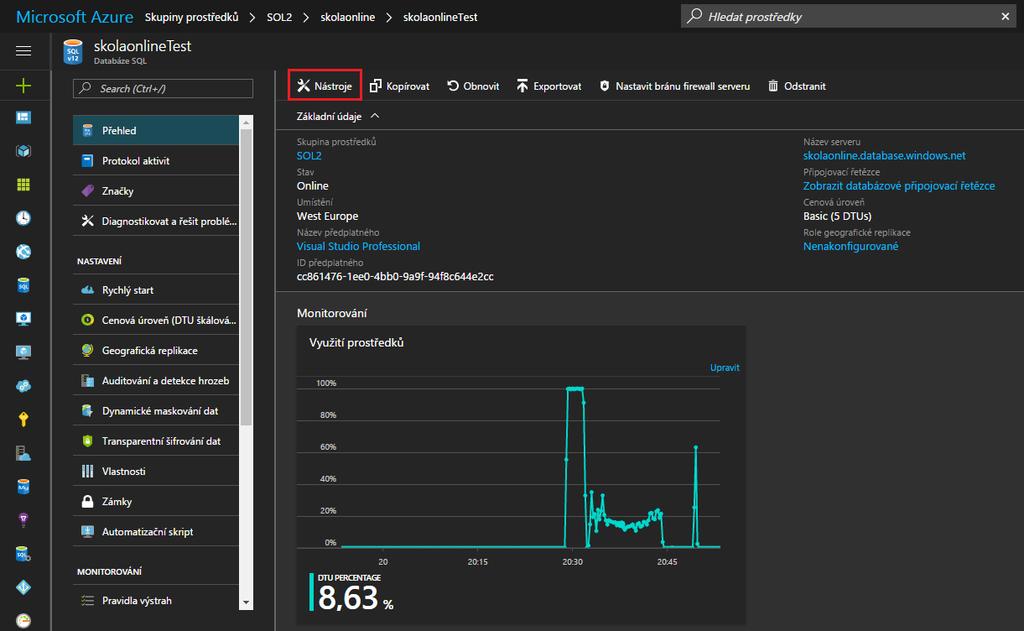Click the Nenakonfigurované geo-replication link

(x=850, y=246)
